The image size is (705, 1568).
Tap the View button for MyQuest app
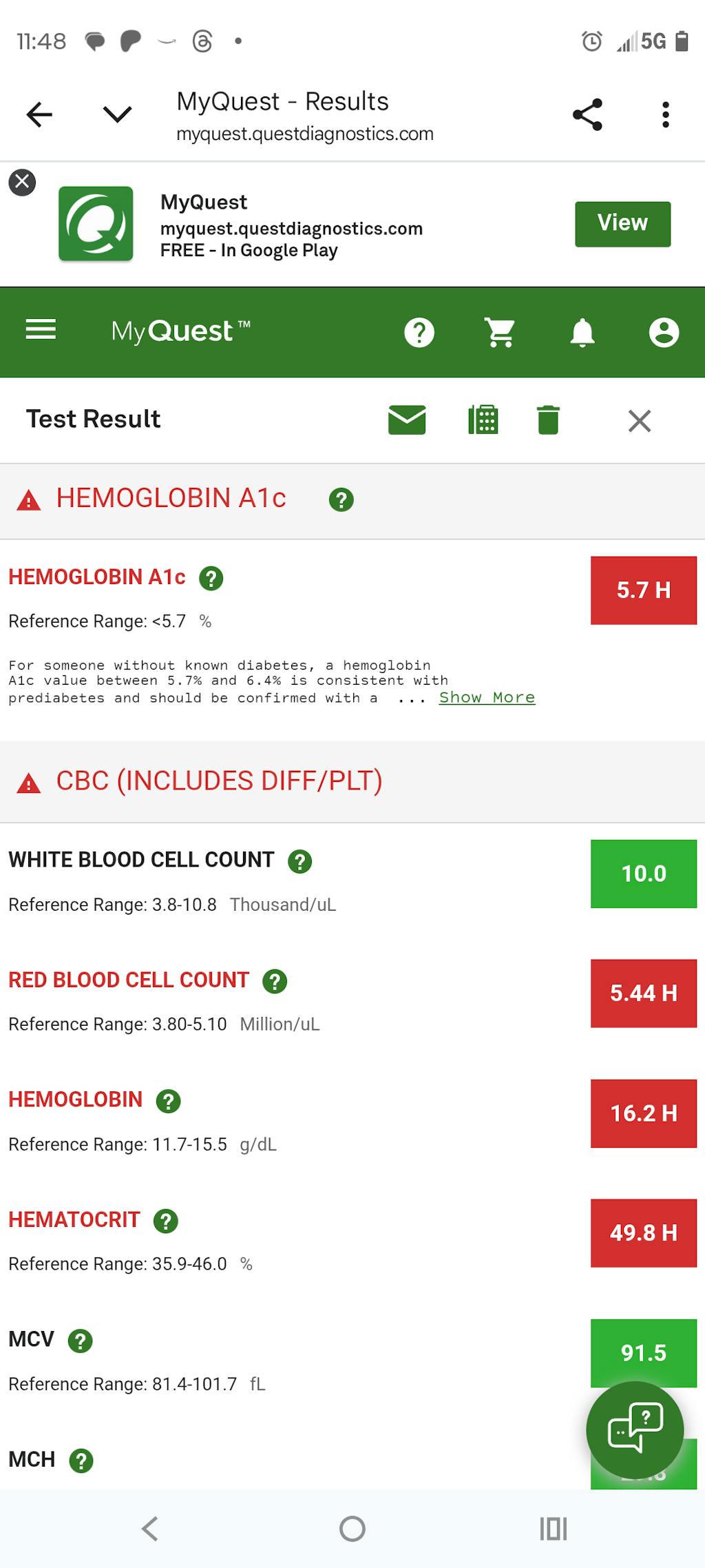tap(622, 223)
